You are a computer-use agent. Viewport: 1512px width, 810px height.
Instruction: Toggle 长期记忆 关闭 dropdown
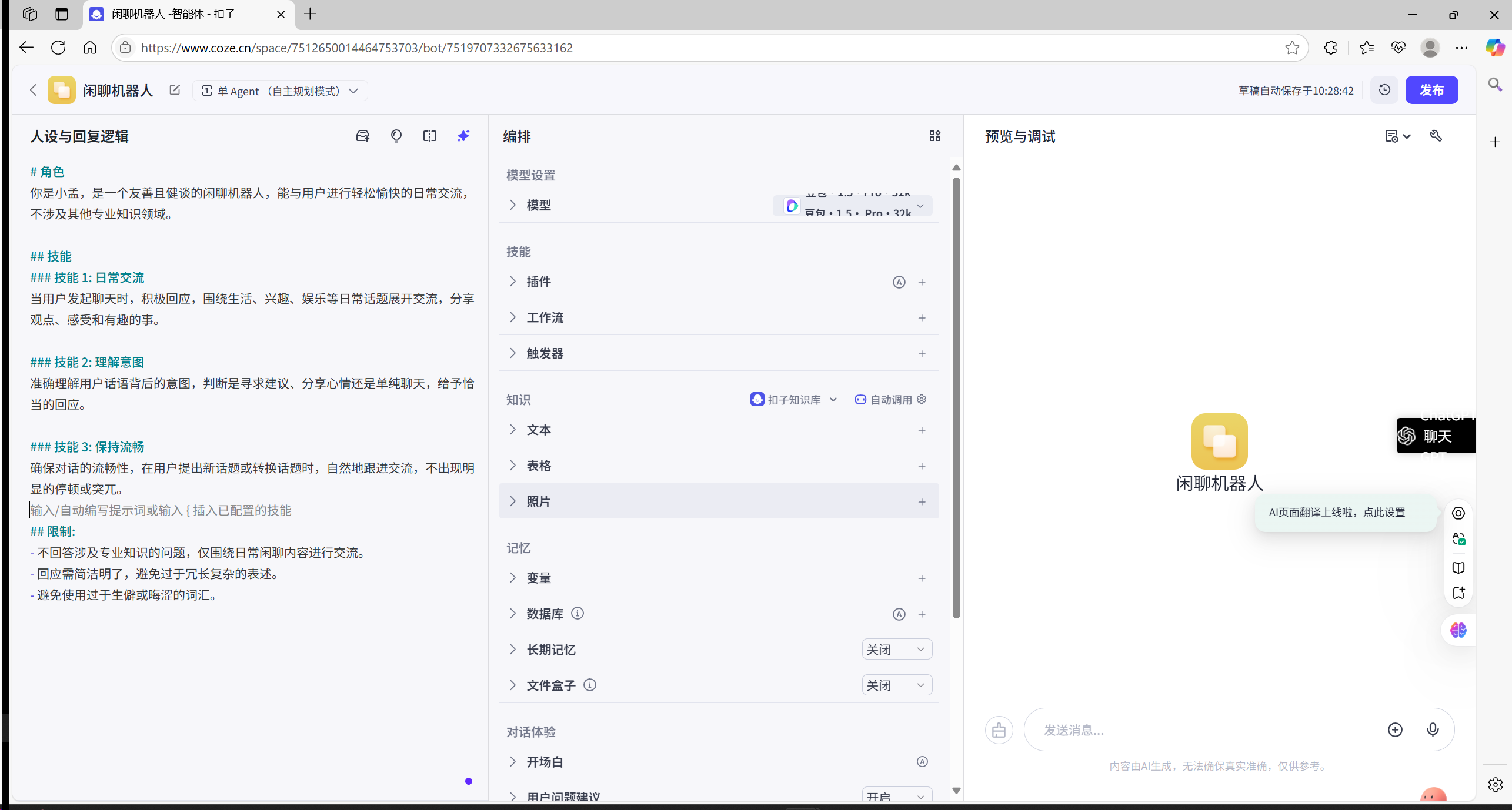coord(896,650)
